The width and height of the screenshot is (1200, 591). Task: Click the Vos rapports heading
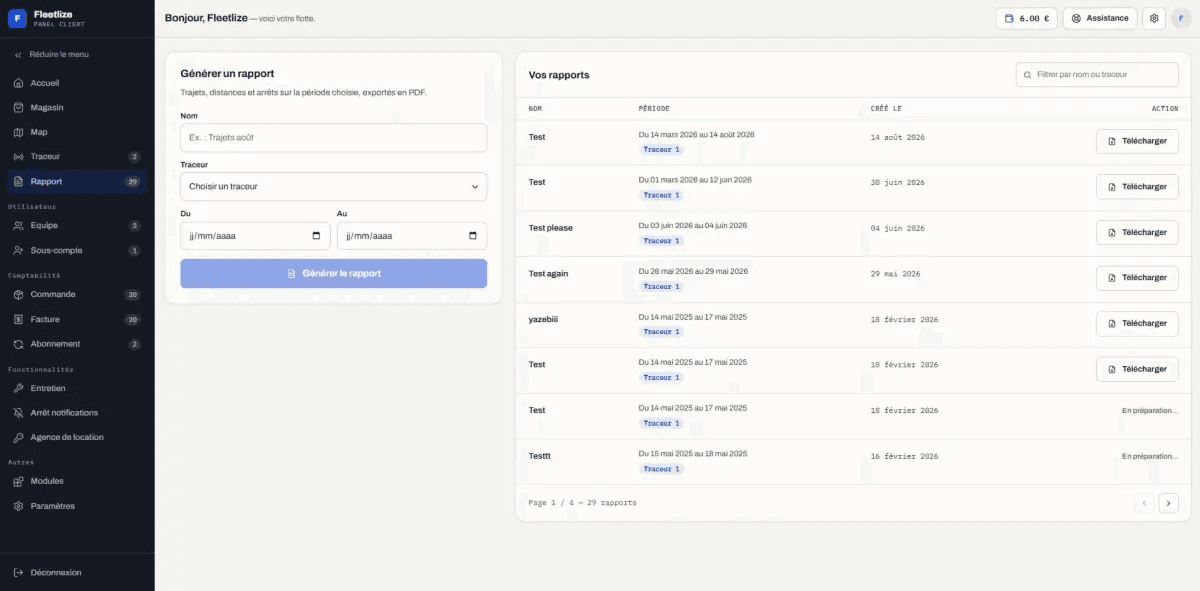559,75
